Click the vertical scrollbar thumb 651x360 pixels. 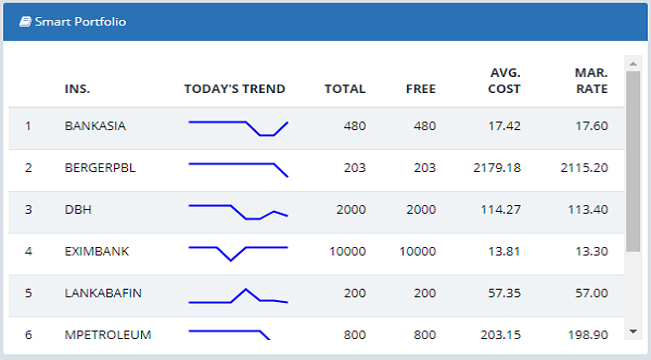click(x=633, y=161)
